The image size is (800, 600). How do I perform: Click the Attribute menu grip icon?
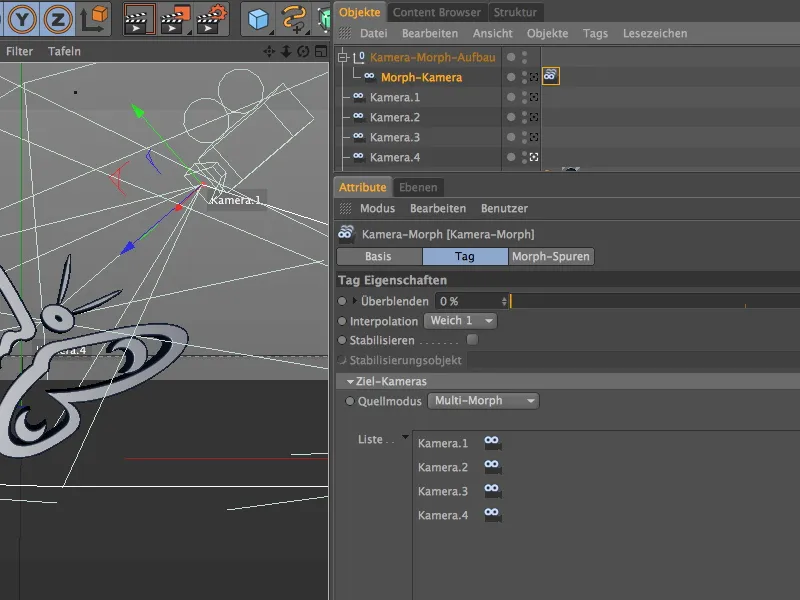(345, 208)
